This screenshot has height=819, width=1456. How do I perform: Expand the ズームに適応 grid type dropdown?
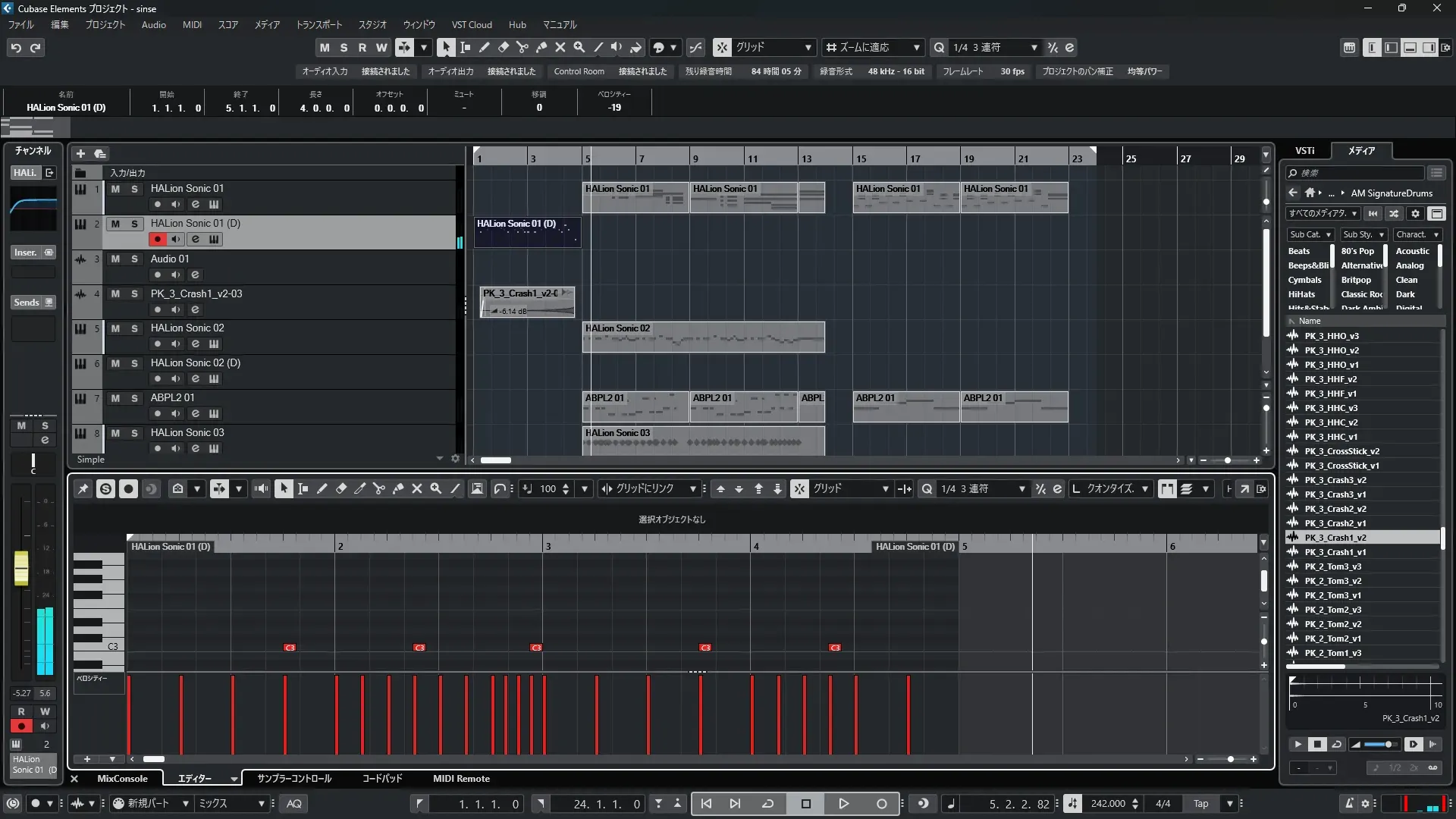(916, 48)
